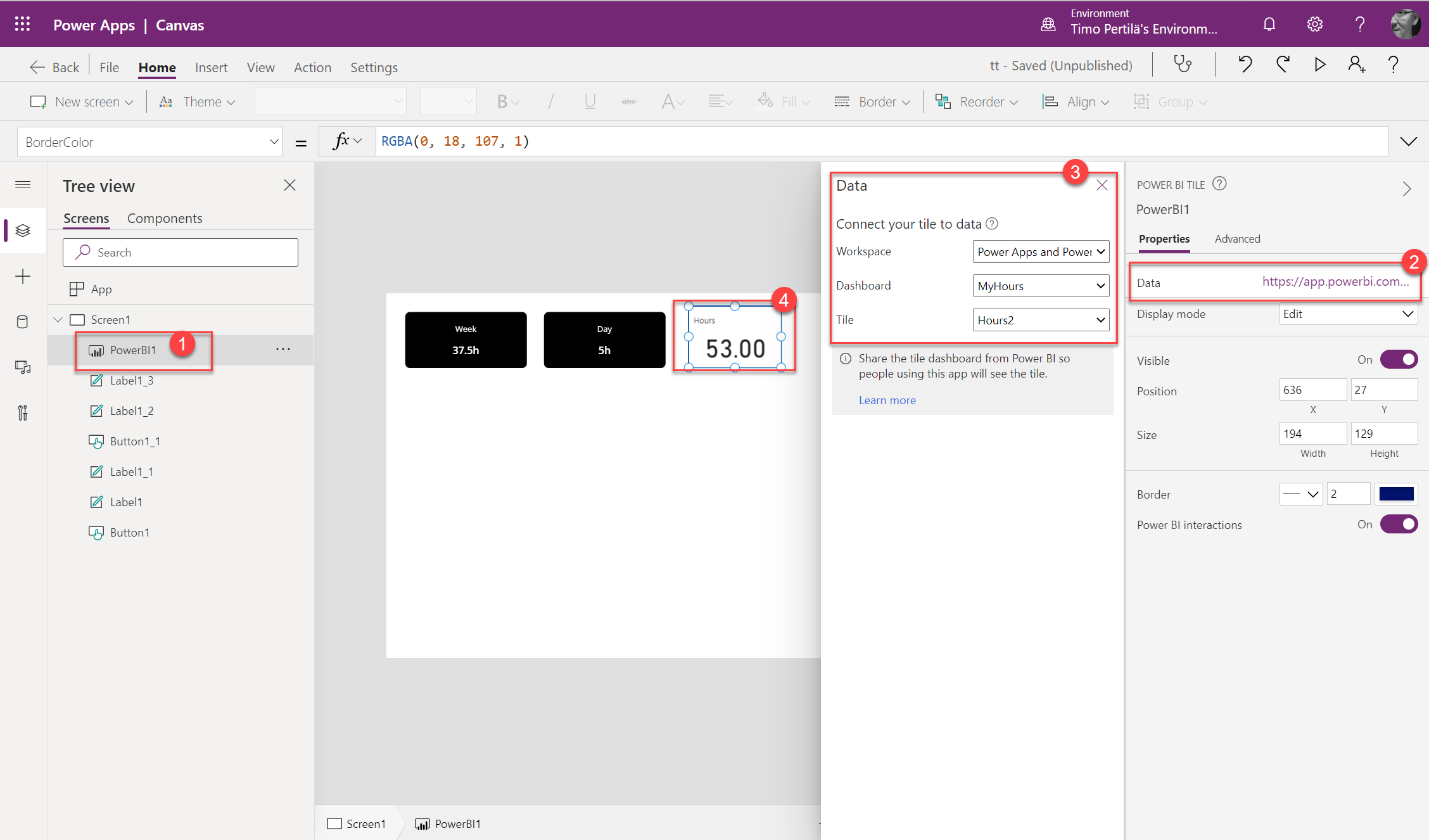The height and width of the screenshot is (840, 1429).
Task: Toggle the Visible switch off
Action: pyautogui.click(x=1399, y=360)
